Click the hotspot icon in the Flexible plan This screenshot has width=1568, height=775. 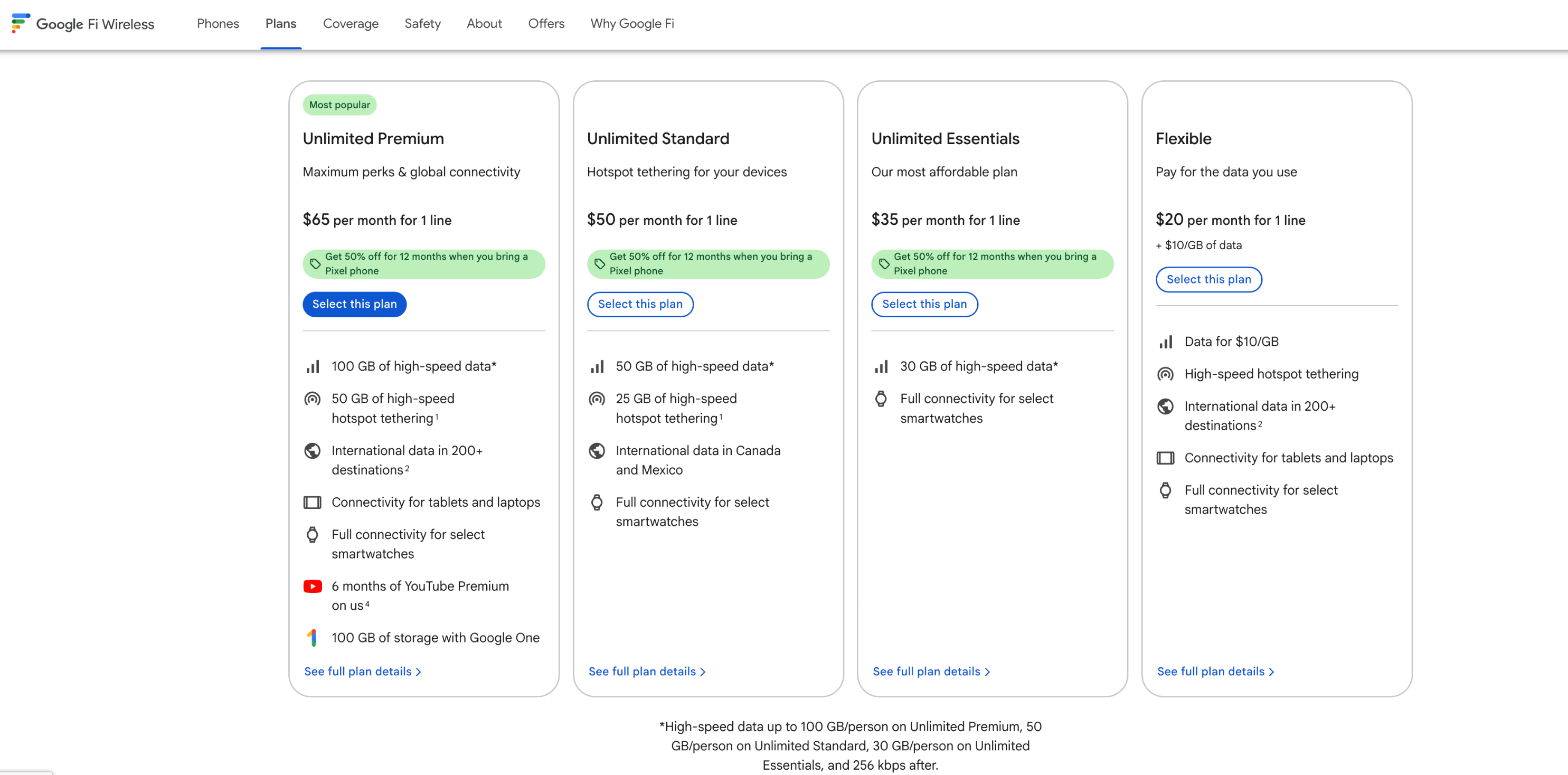coord(1165,374)
